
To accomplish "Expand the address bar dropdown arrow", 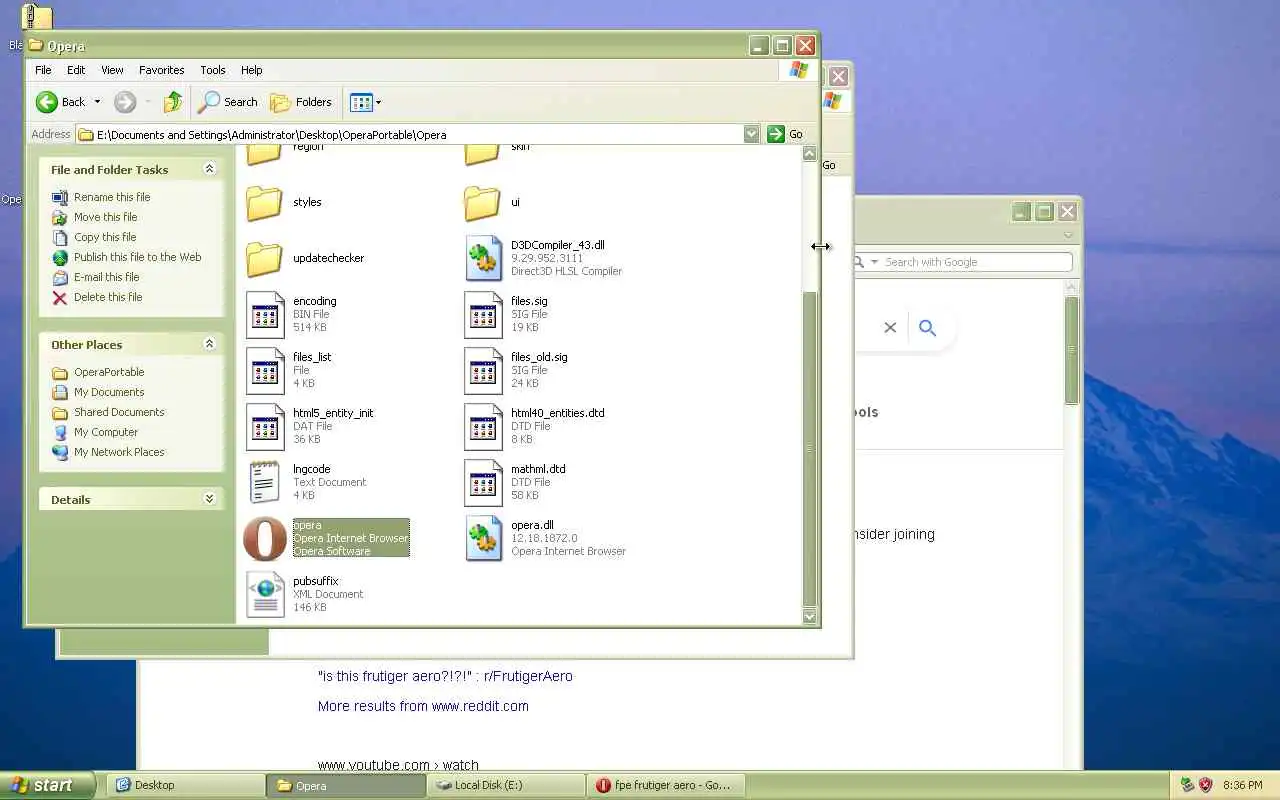I will point(751,134).
